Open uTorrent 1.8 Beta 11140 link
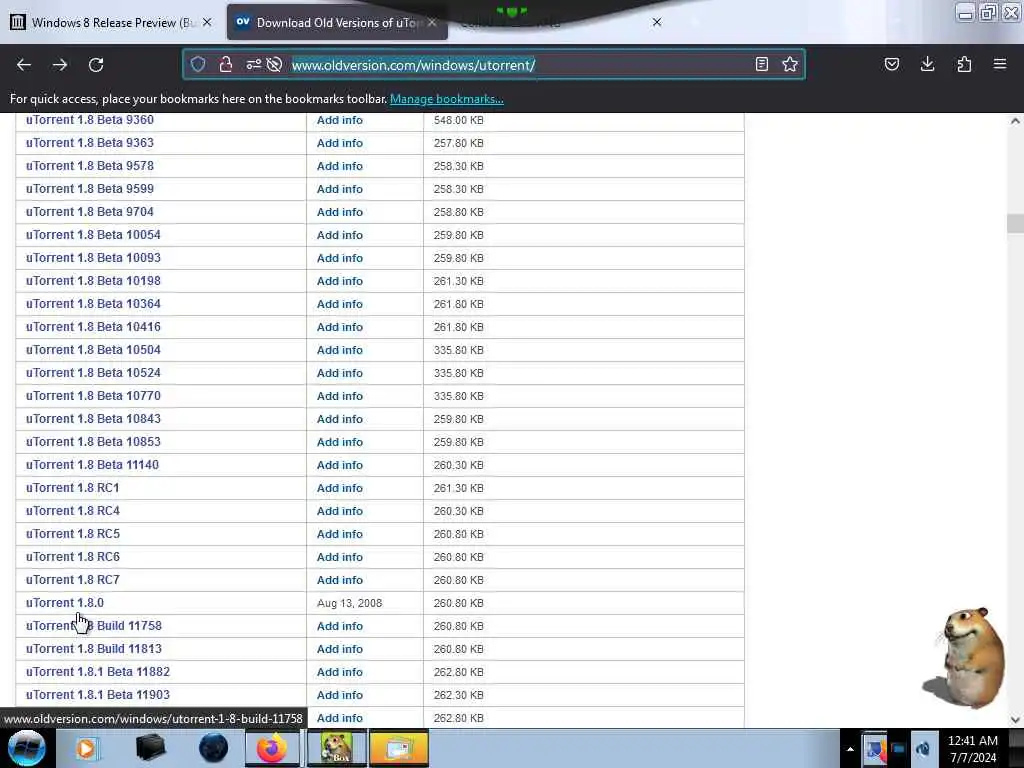Screen dimensions: 1024x768 click(93, 465)
